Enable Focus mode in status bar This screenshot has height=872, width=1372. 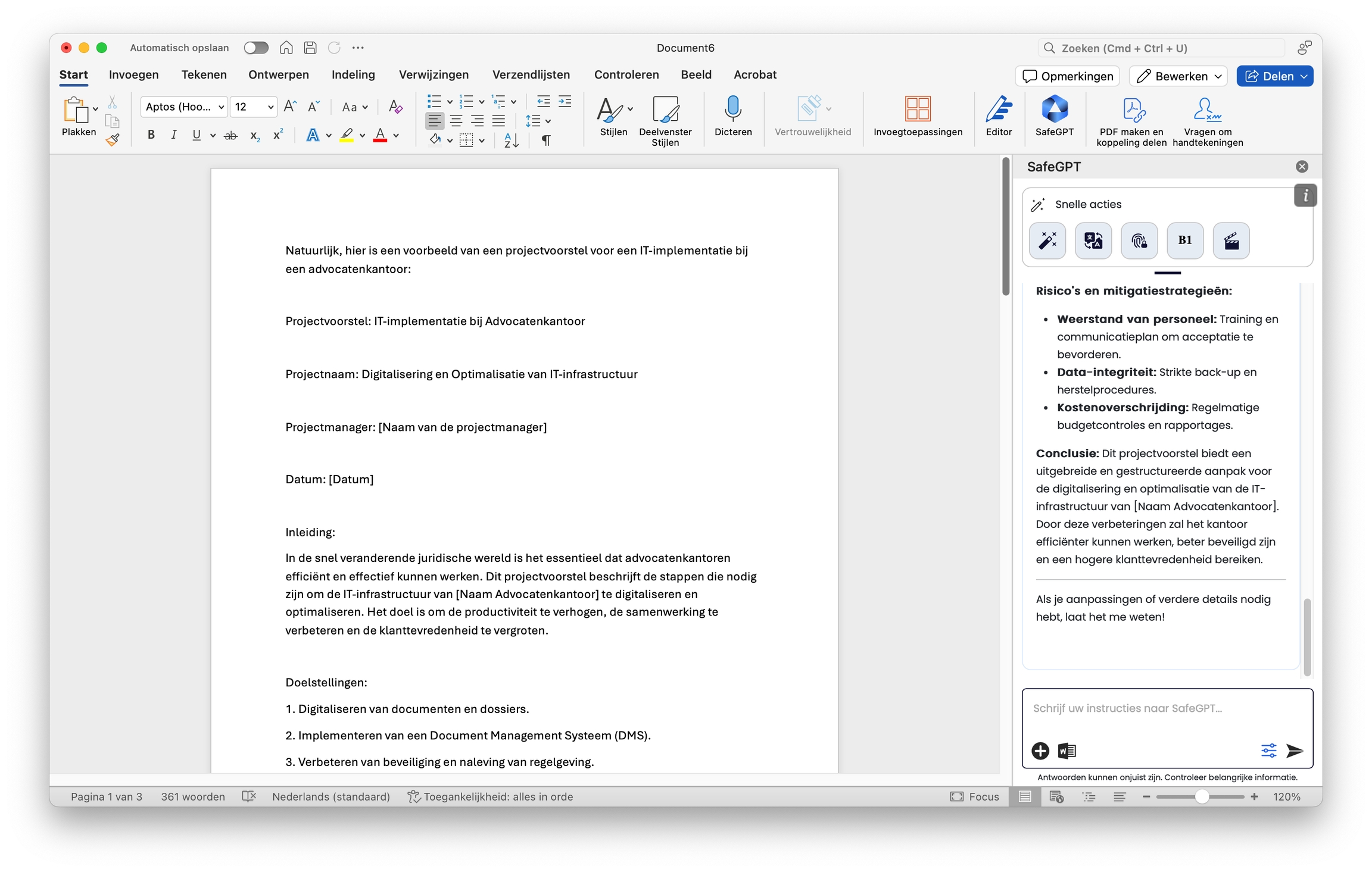click(975, 796)
